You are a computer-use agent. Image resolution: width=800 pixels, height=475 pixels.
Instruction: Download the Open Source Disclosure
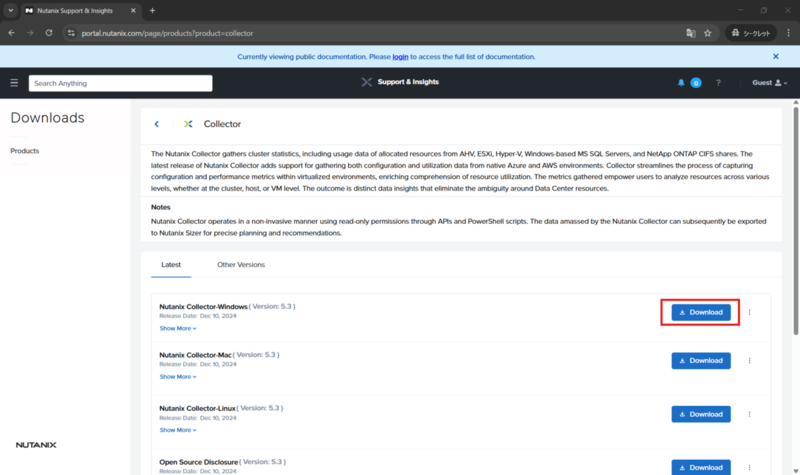pos(701,467)
